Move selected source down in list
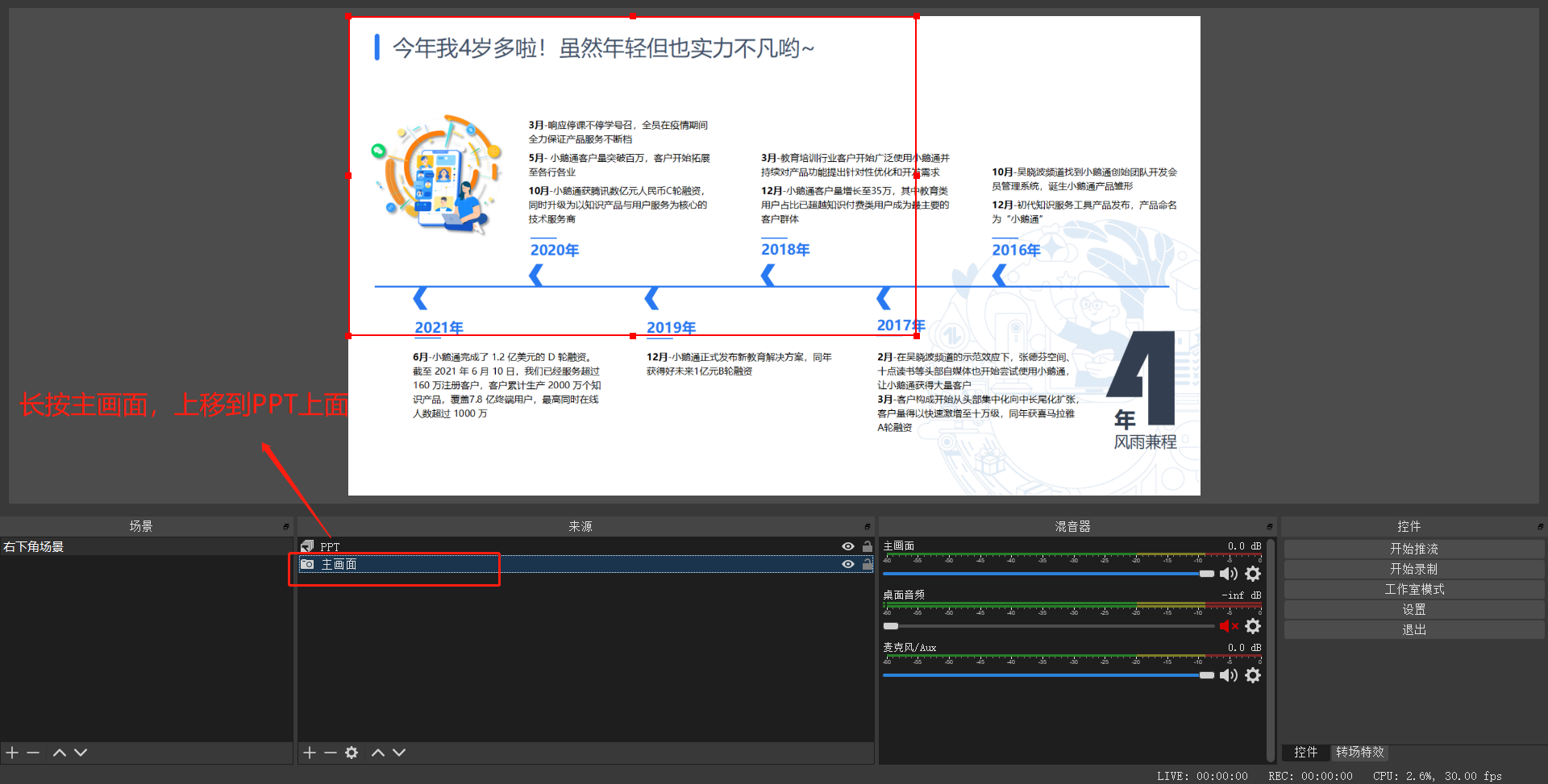The height and width of the screenshot is (784, 1548). (399, 753)
